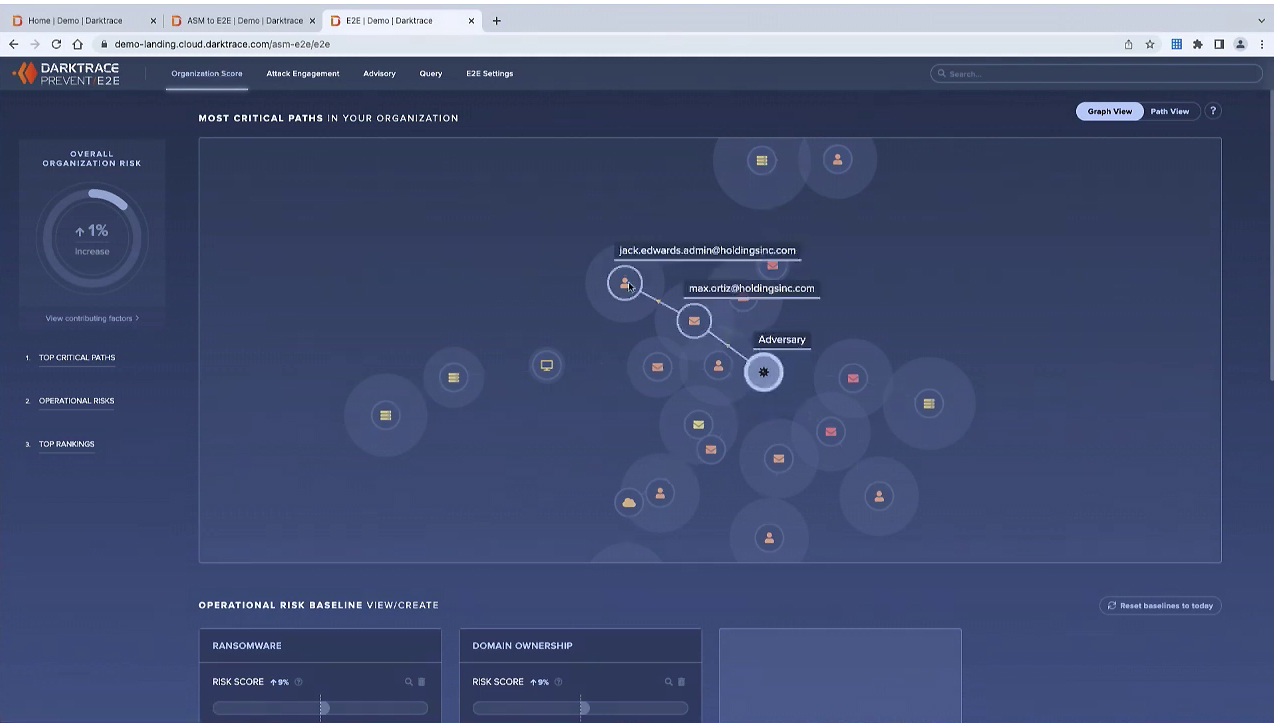Click the Adversary node in the graph

click(x=764, y=372)
